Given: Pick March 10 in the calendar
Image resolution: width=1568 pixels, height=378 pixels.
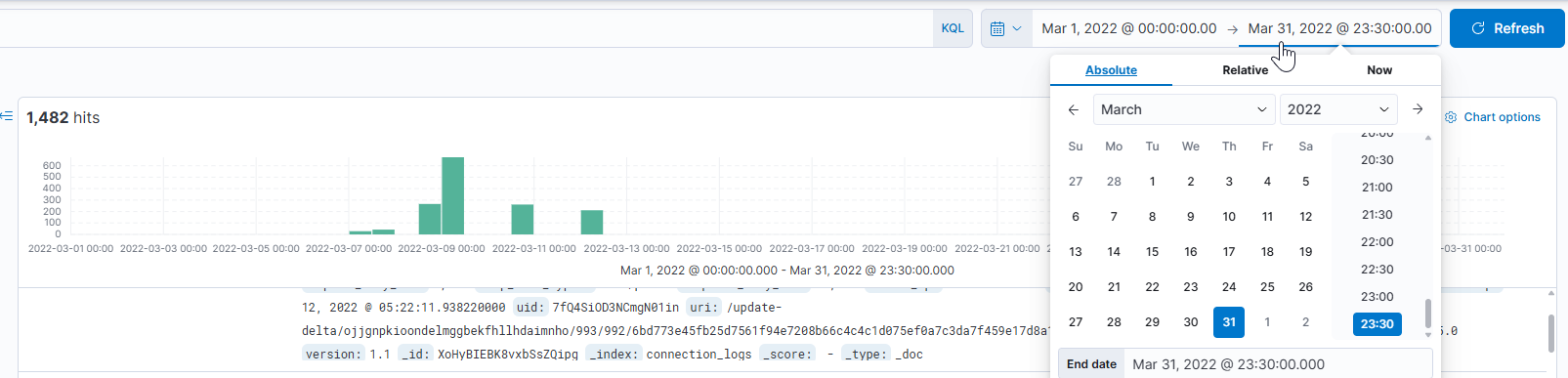Looking at the screenshot, I should click(1229, 217).
